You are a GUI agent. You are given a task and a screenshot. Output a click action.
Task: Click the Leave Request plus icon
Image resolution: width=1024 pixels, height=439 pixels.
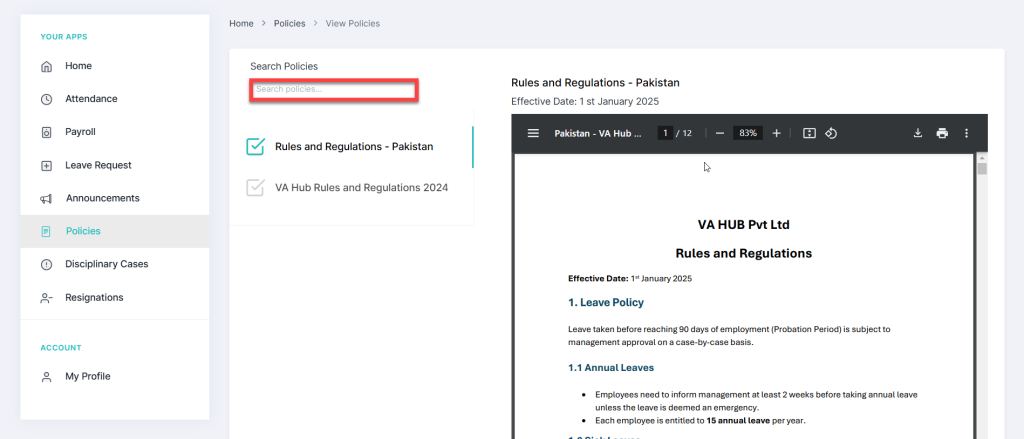46,165
